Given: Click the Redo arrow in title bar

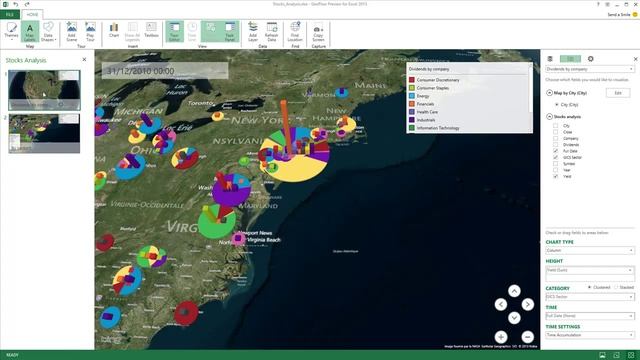Looking at the screenshot, I should [27, 4].
